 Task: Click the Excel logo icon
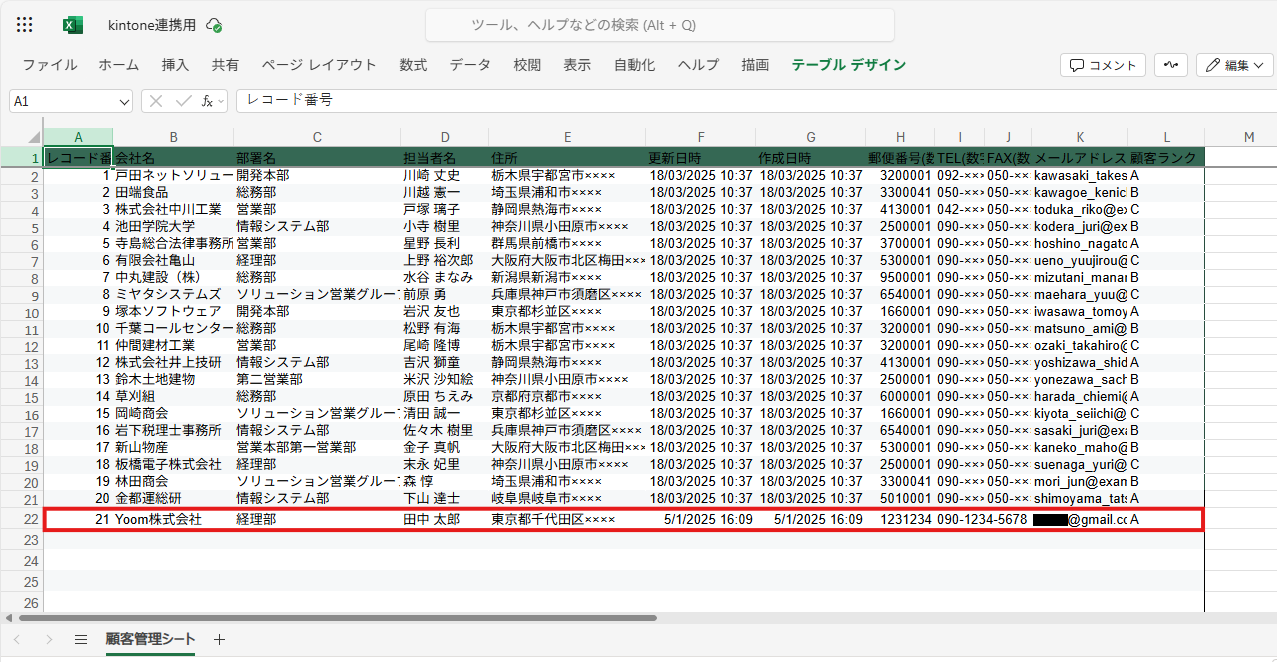point(73,25)
